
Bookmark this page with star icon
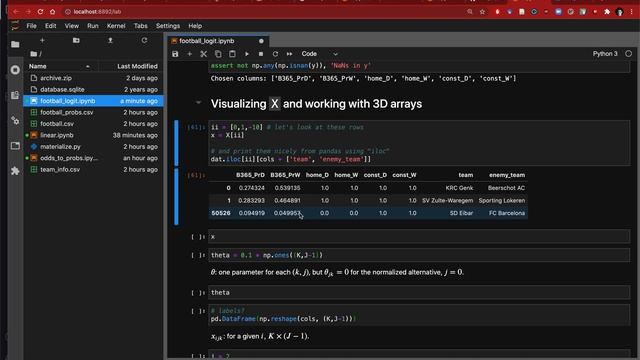482,12
